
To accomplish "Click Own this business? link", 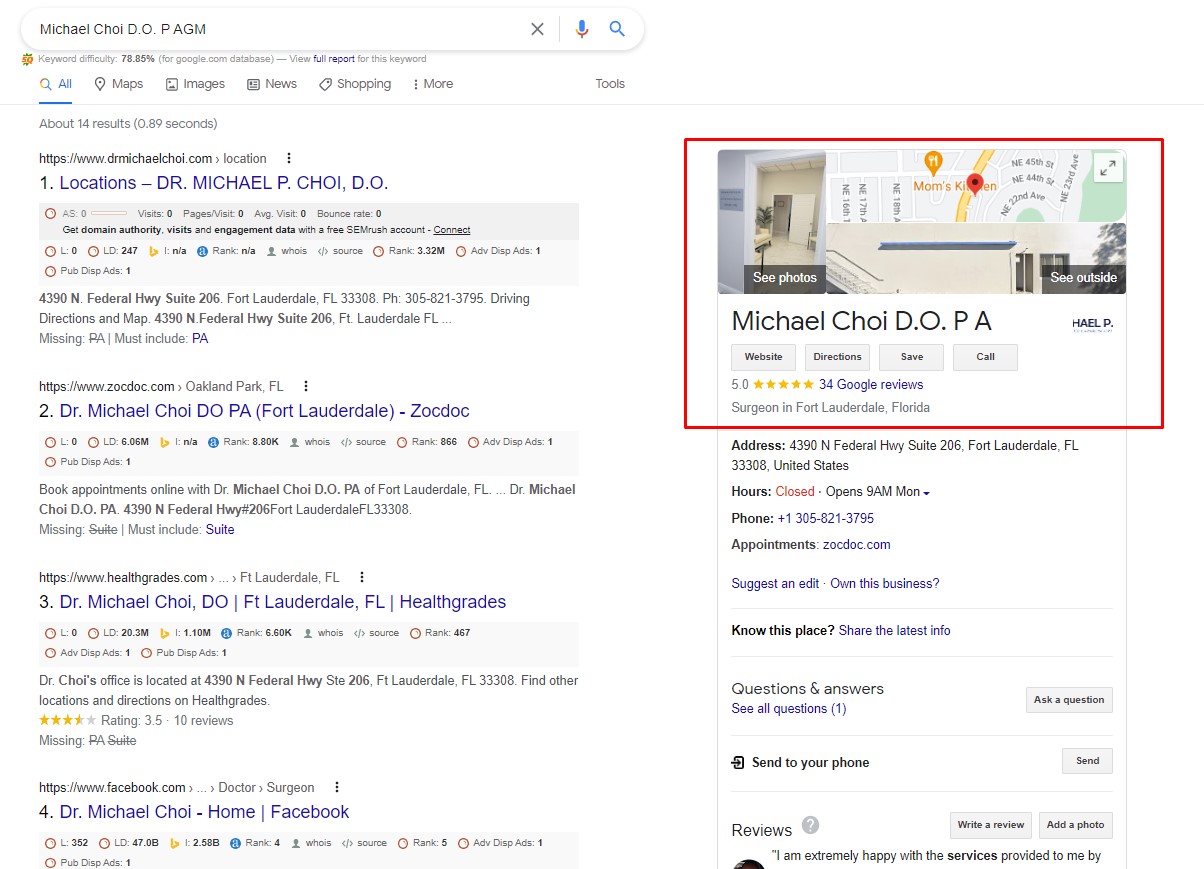I will point(885,584).
